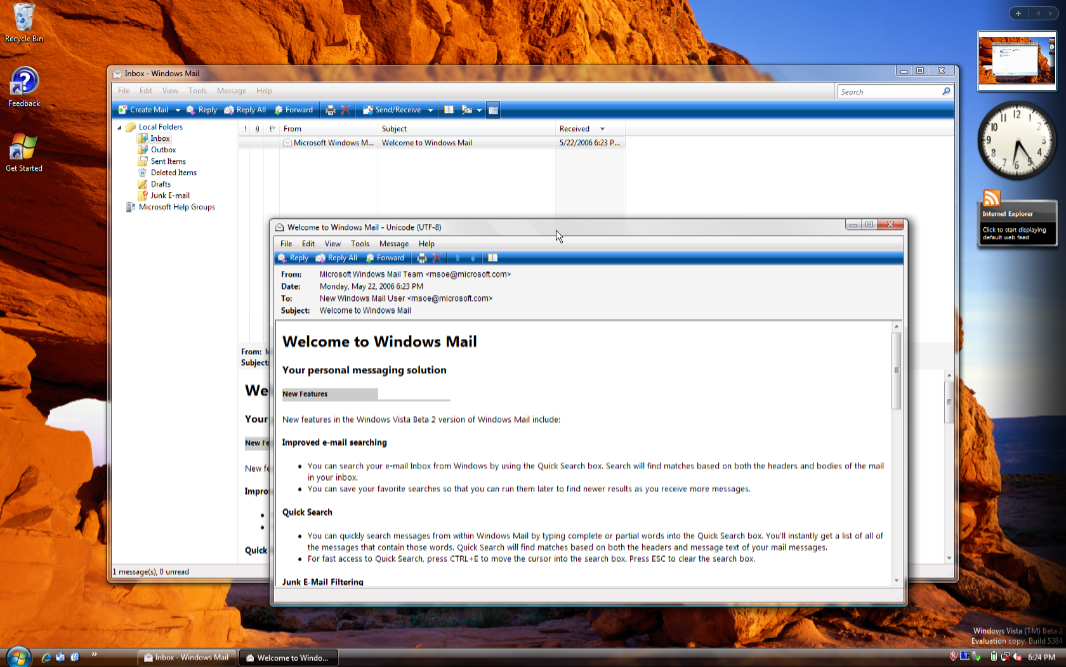
Task: Click Forward in the Welcome message window
Action: (385, 258)
